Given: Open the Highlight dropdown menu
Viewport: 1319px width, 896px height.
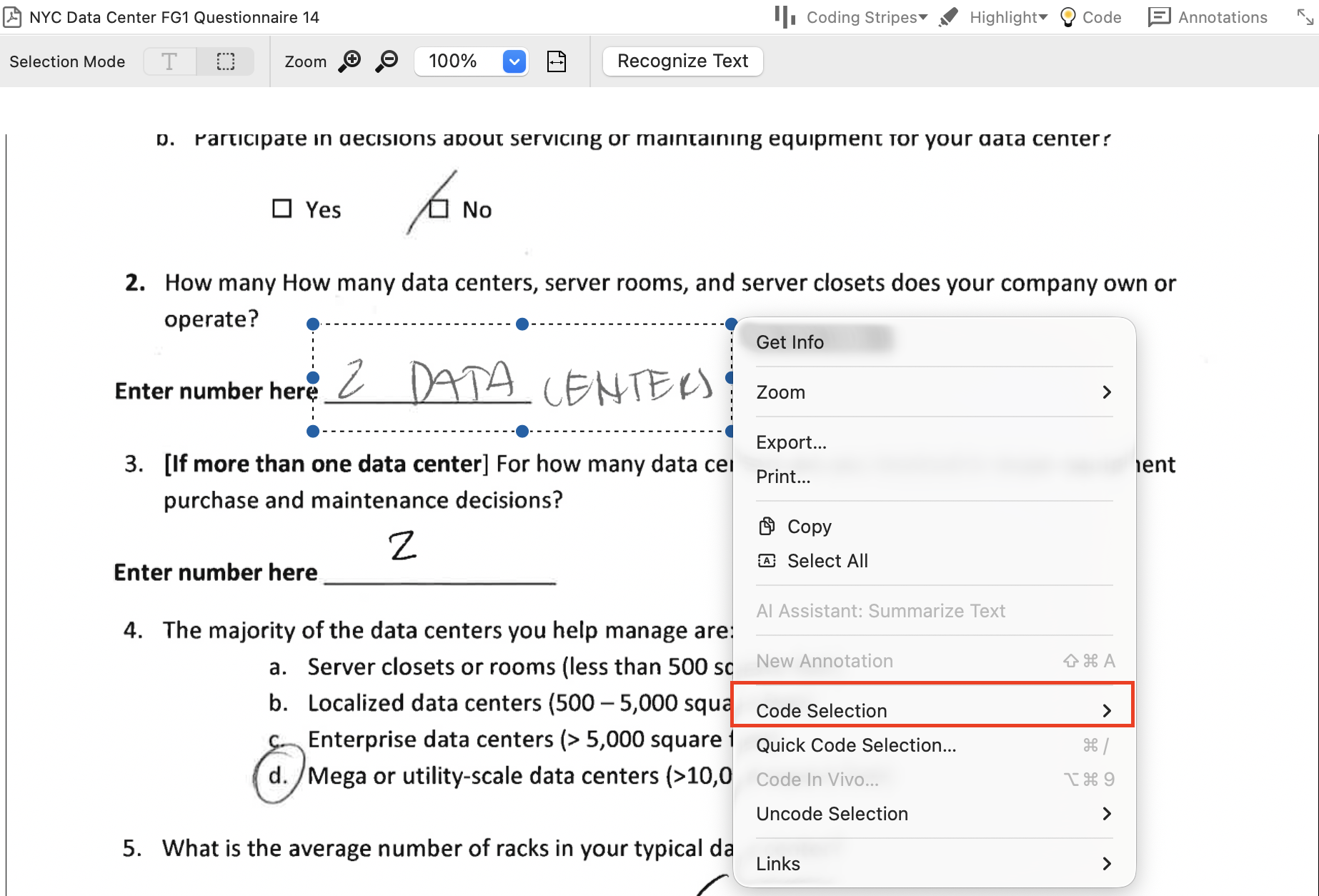Looking at the screenshot, I should (1008, 17).
